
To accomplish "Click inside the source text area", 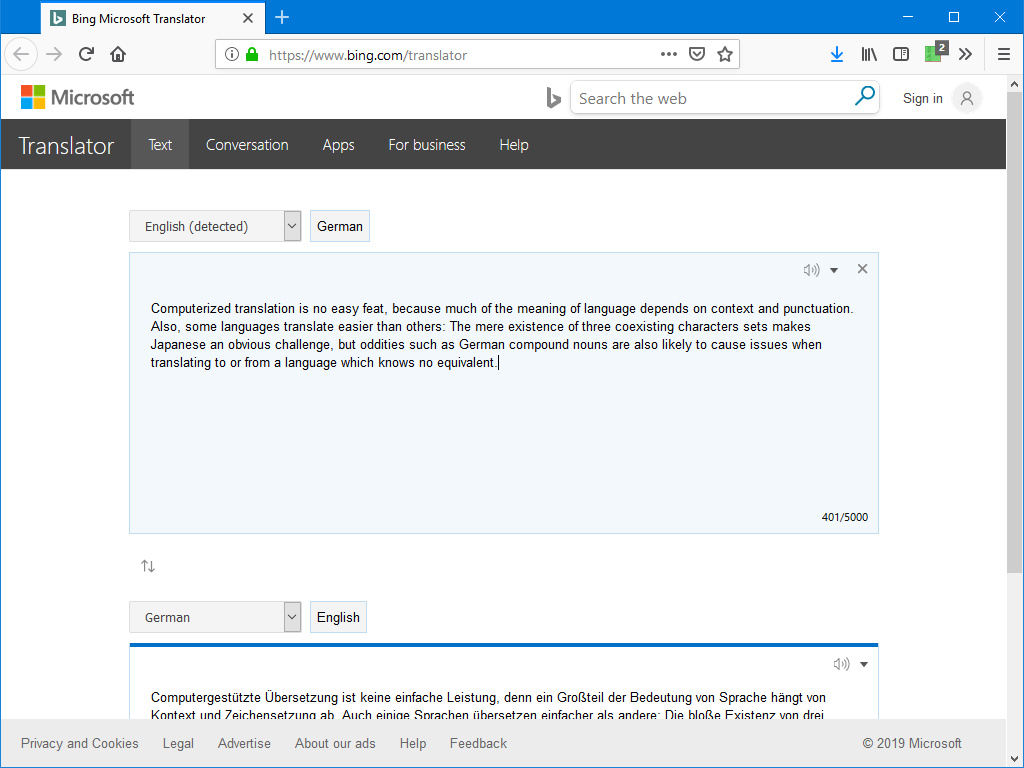I will click(504, 393).
